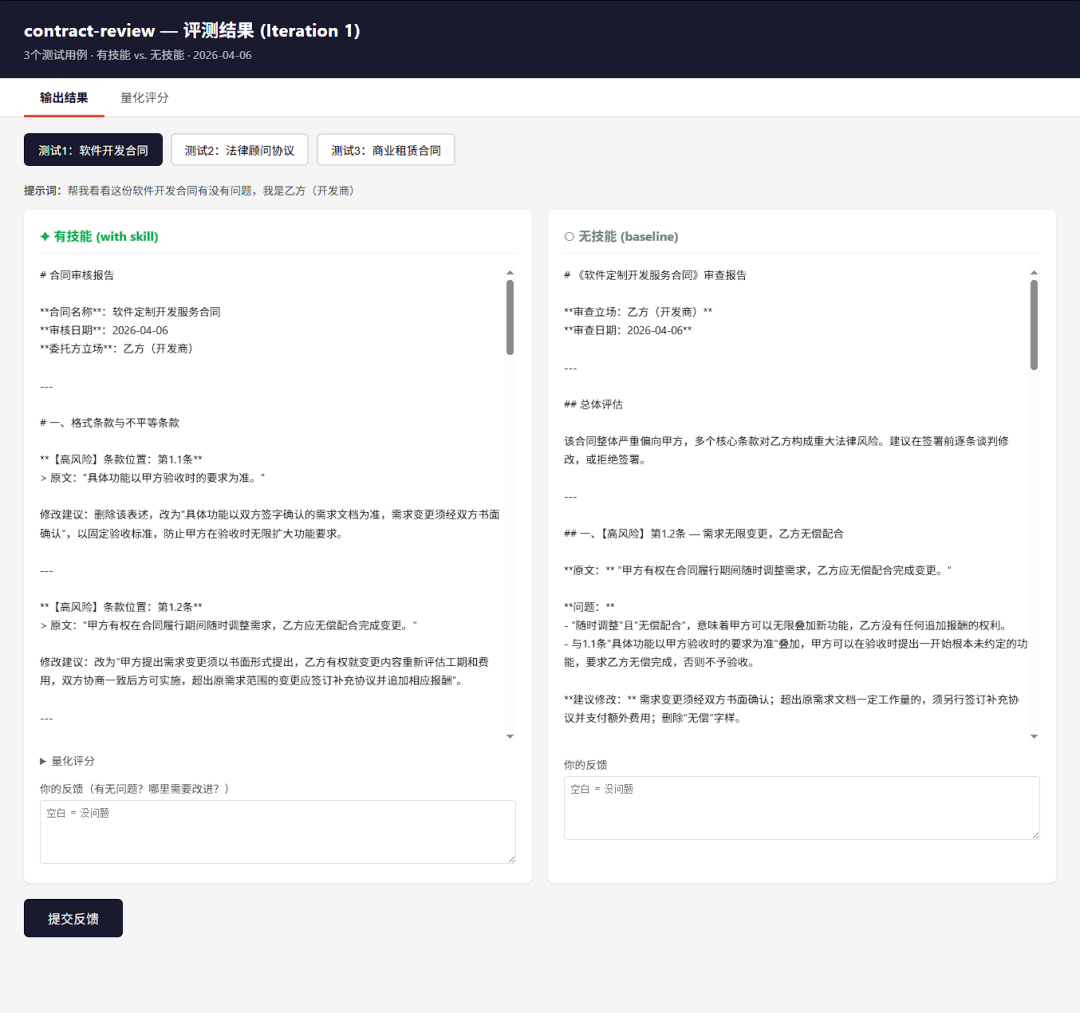Click the green sparkle icon beside 有技能
The width and height of the screenshot is (1080, 1013).
click(45, 237)
